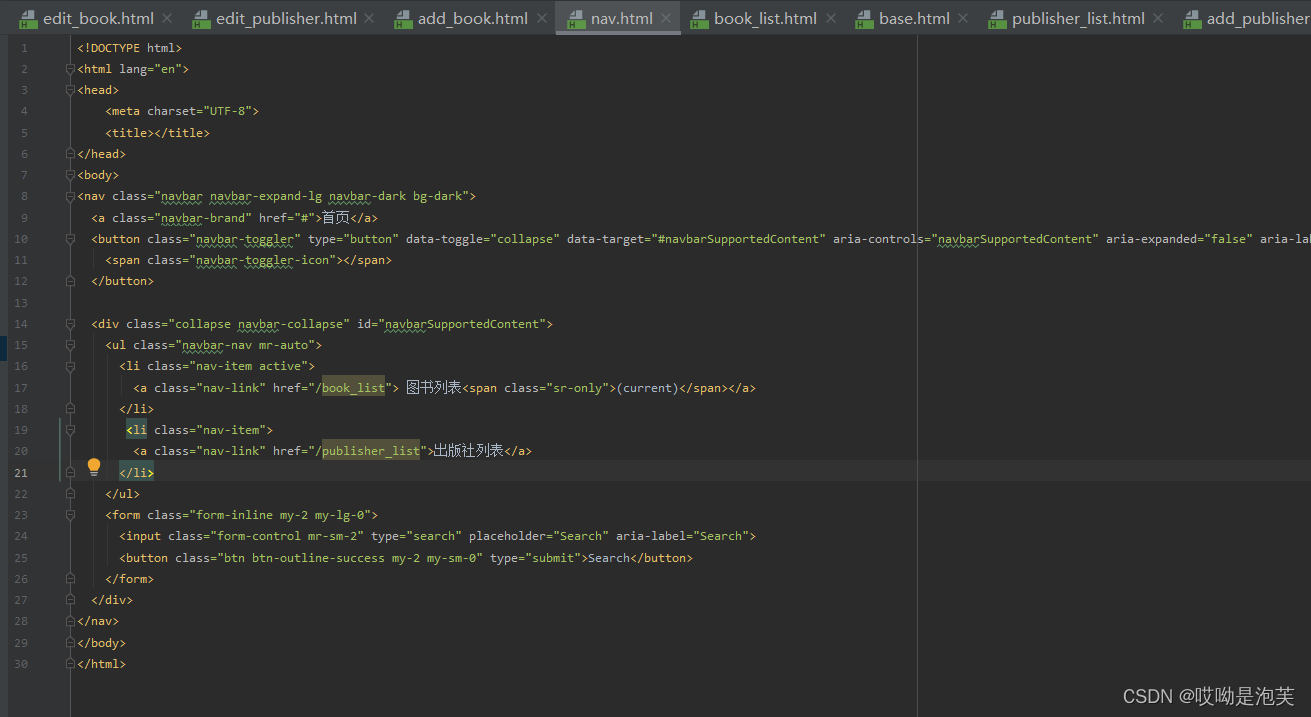Click line number 13 in the gutter
1311x717 pixels.
[22, 303]
